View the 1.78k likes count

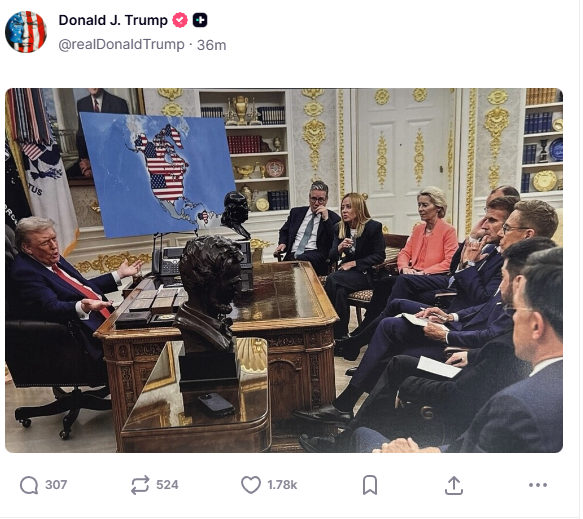[x=282, y=486]
